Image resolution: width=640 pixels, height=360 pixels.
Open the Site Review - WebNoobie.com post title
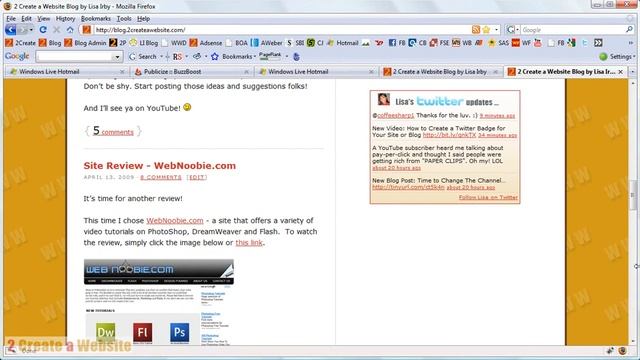(x=160, y=166)
